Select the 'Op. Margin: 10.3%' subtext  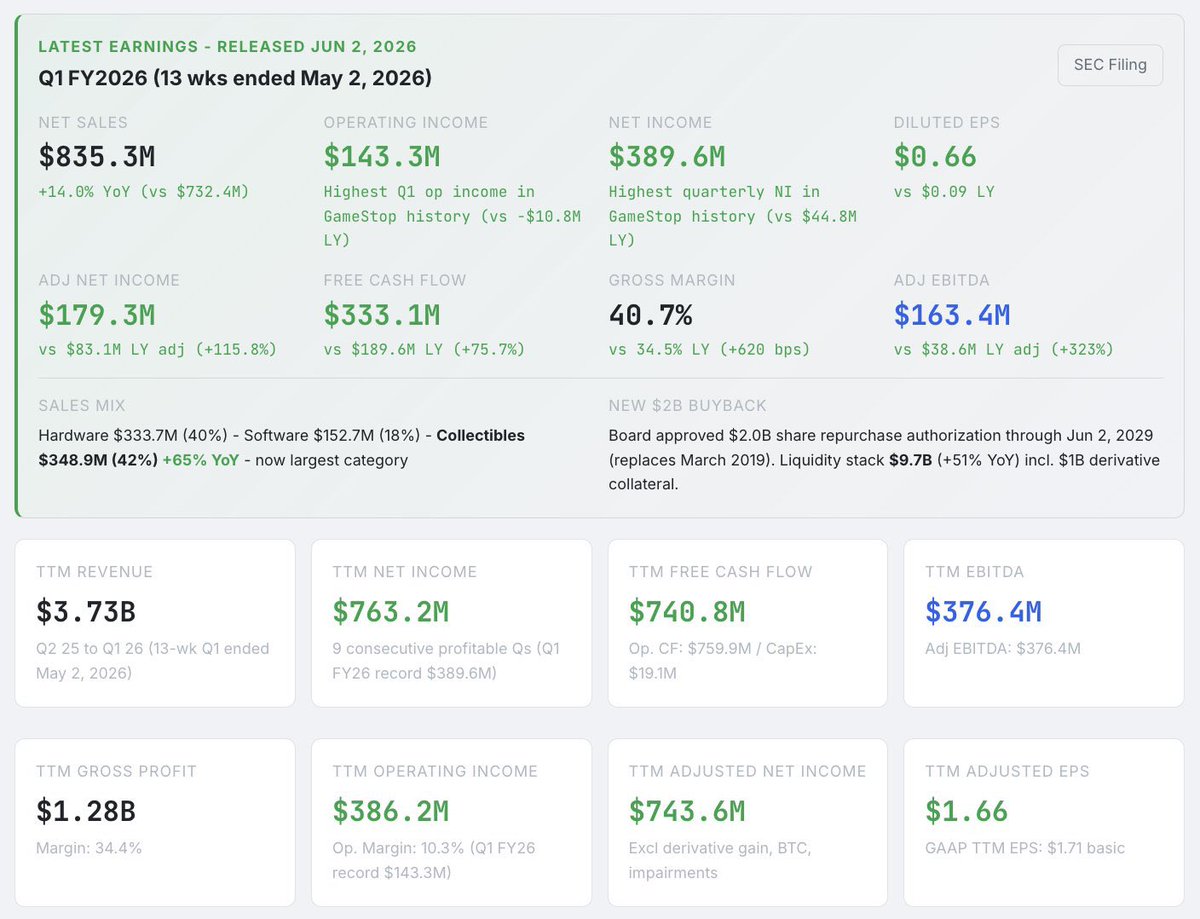[434, 860]
